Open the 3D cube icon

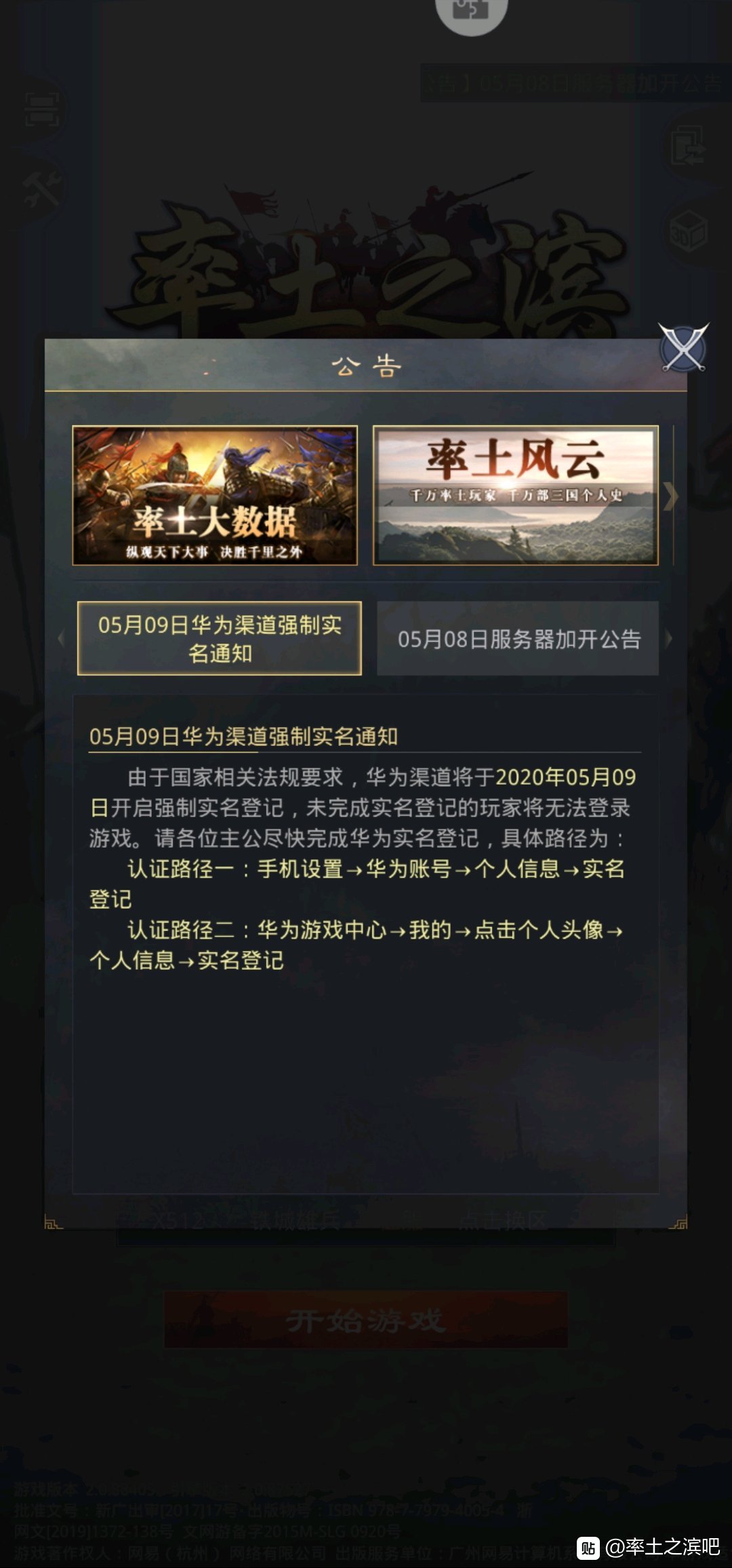coord(688,231)
